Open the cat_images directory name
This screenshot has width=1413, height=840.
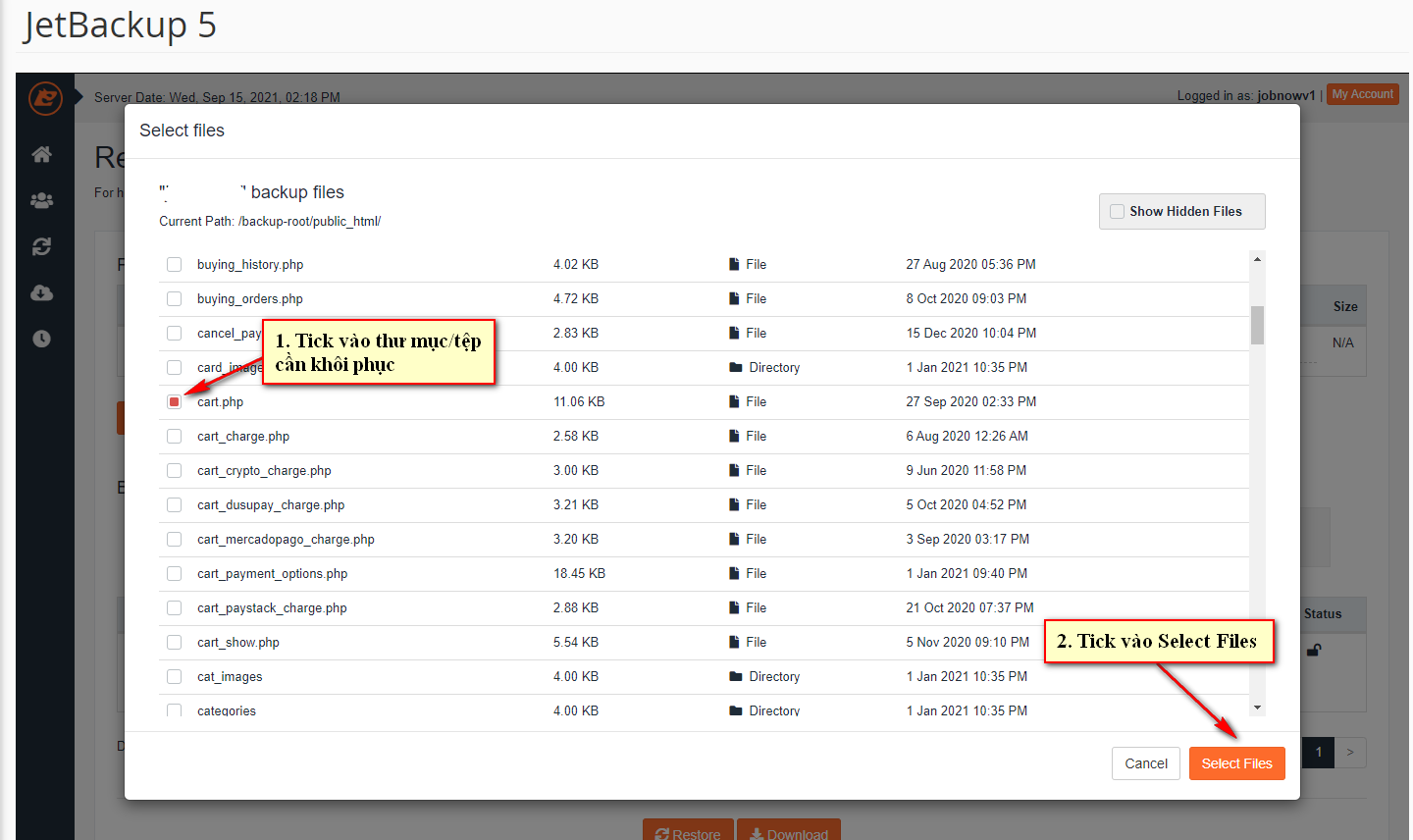(x=230, y=676)
